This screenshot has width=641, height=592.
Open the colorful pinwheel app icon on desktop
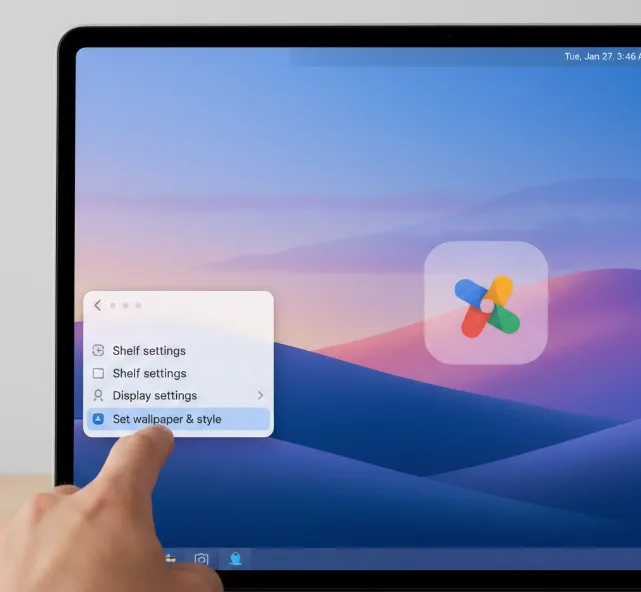click(x=486, y=303)
